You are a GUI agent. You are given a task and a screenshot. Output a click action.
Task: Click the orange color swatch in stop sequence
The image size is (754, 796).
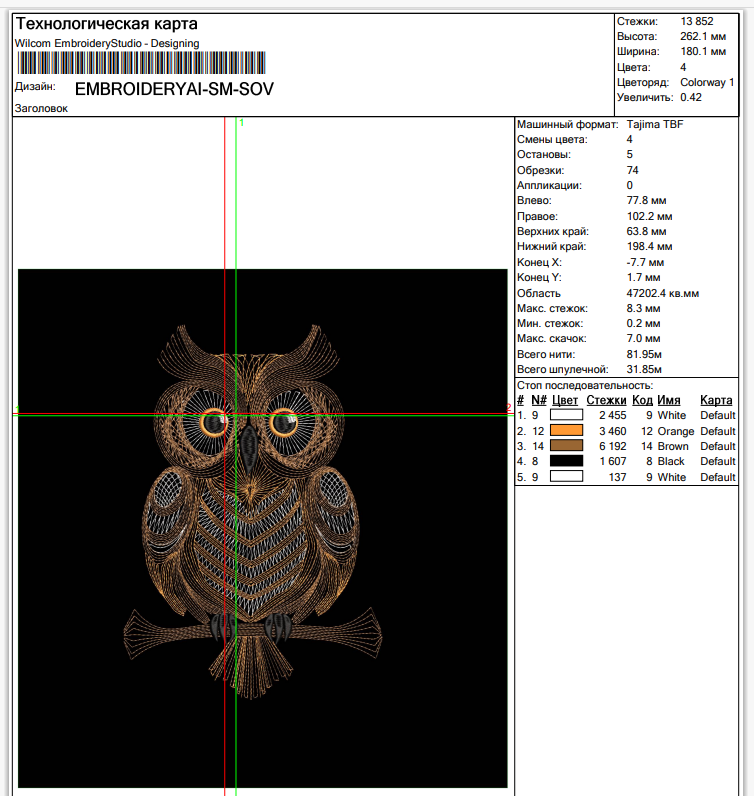[566, 430]
